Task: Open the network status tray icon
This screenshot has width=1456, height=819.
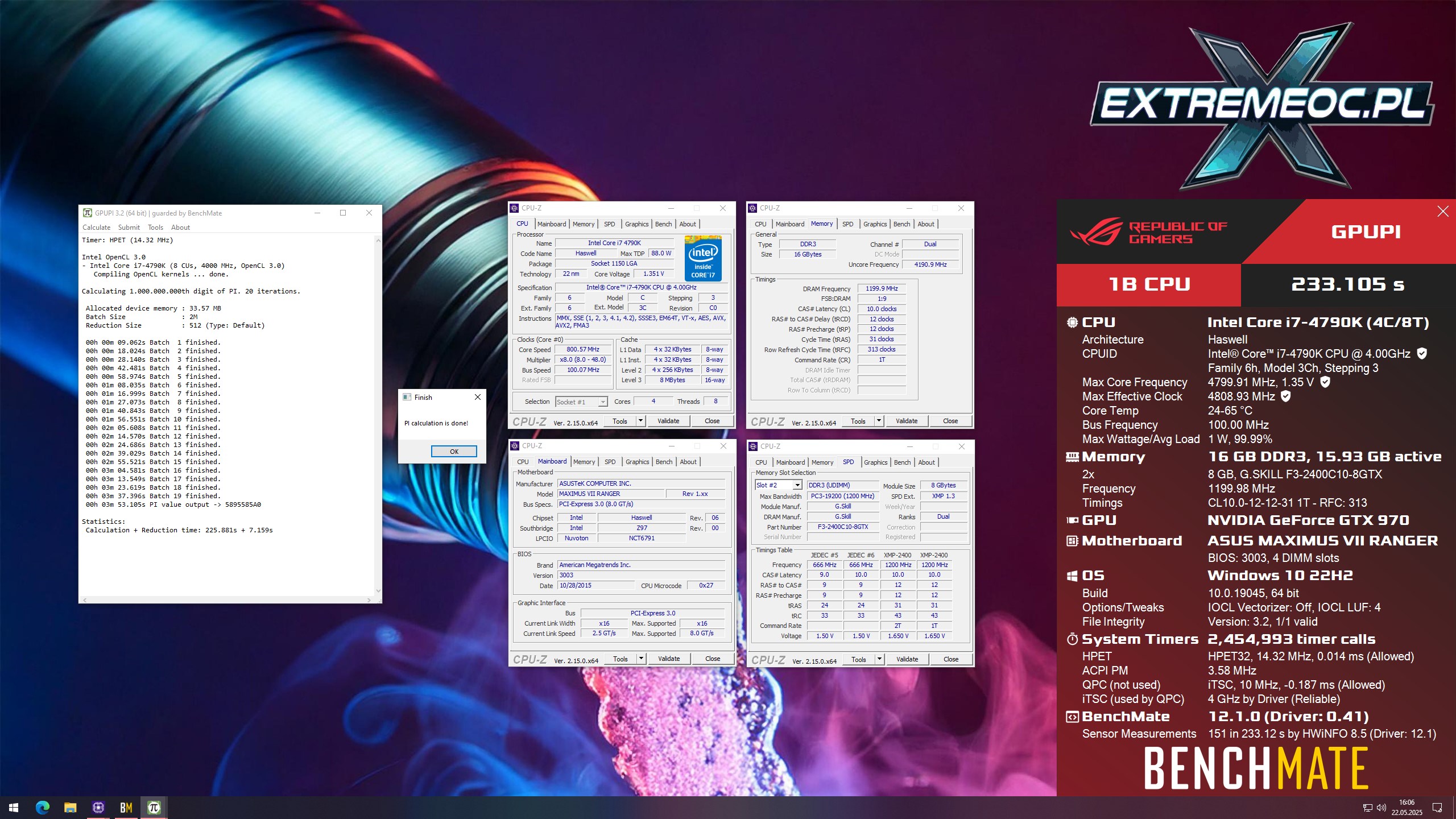Action: 1368,808
